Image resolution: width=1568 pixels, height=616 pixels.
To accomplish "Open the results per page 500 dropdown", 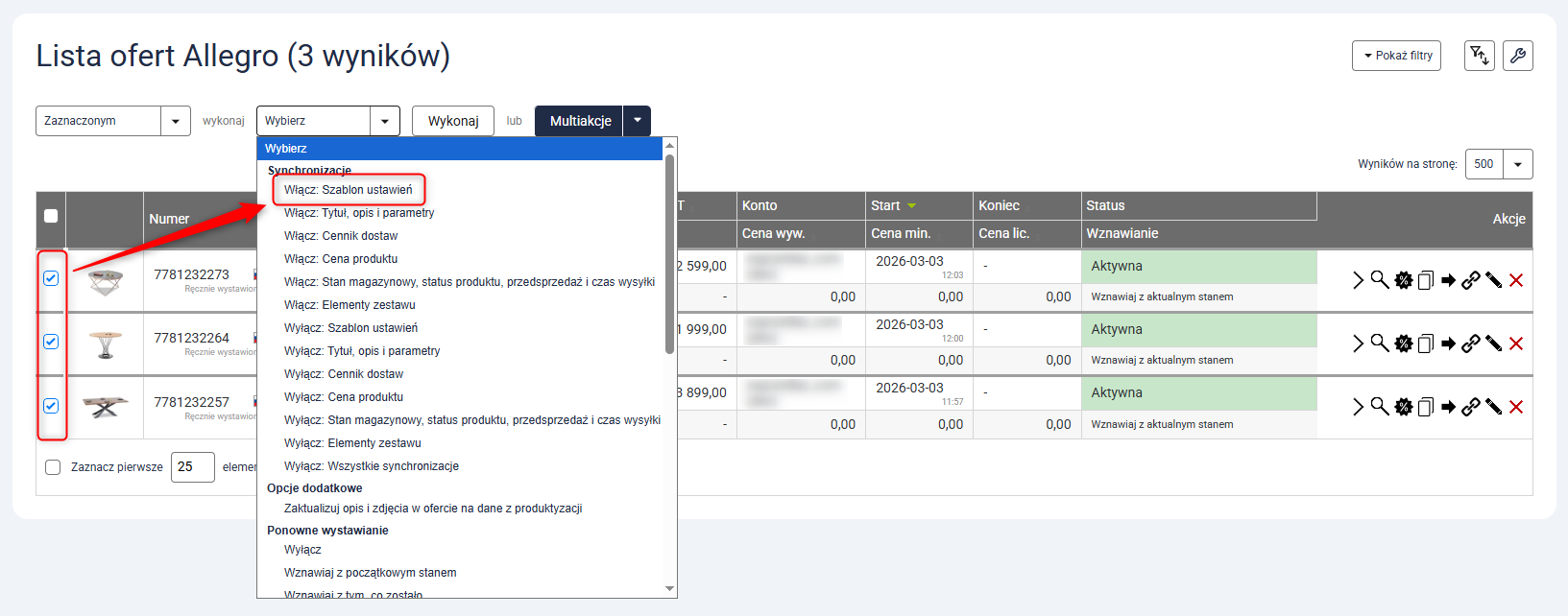I will [x=1517, y=164].
